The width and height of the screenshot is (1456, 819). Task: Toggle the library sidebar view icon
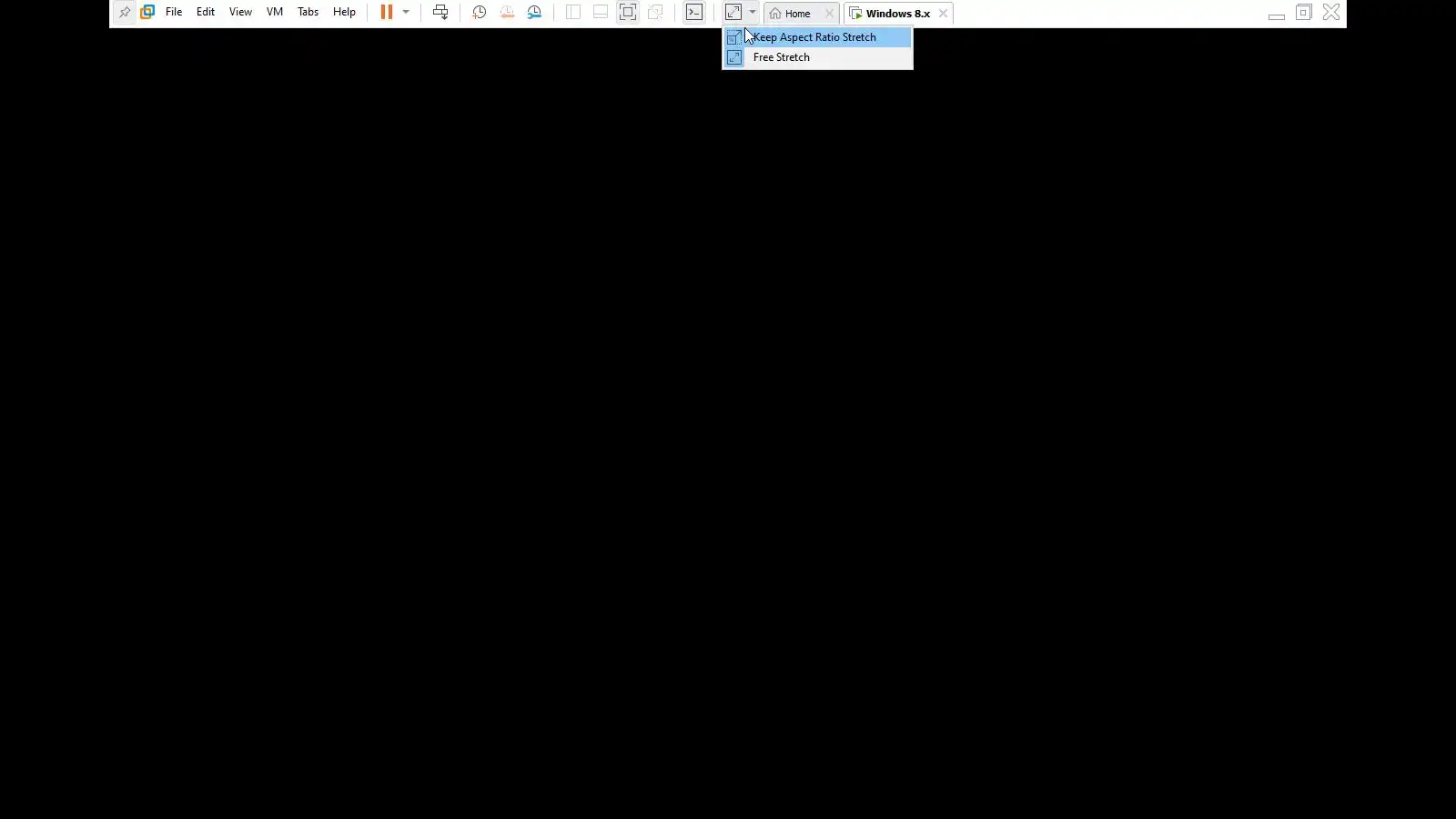[x=573, y=13]
